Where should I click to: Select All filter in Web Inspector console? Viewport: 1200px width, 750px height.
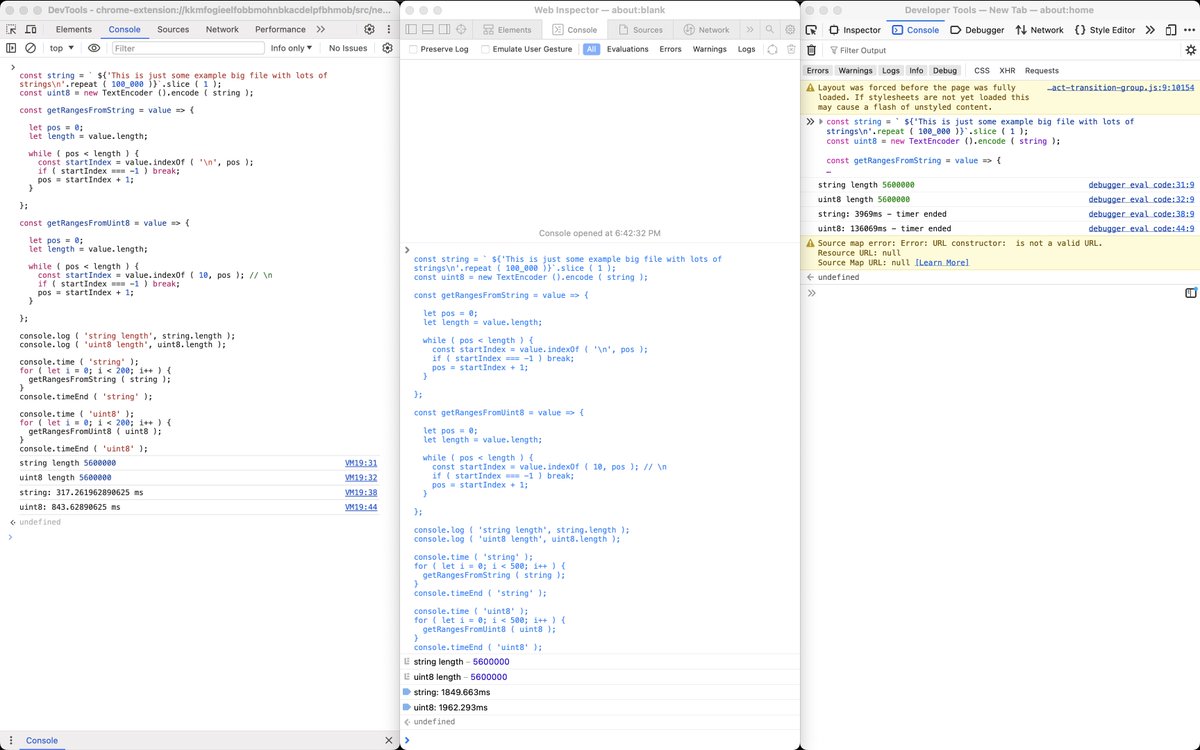[x=592, y=49]
